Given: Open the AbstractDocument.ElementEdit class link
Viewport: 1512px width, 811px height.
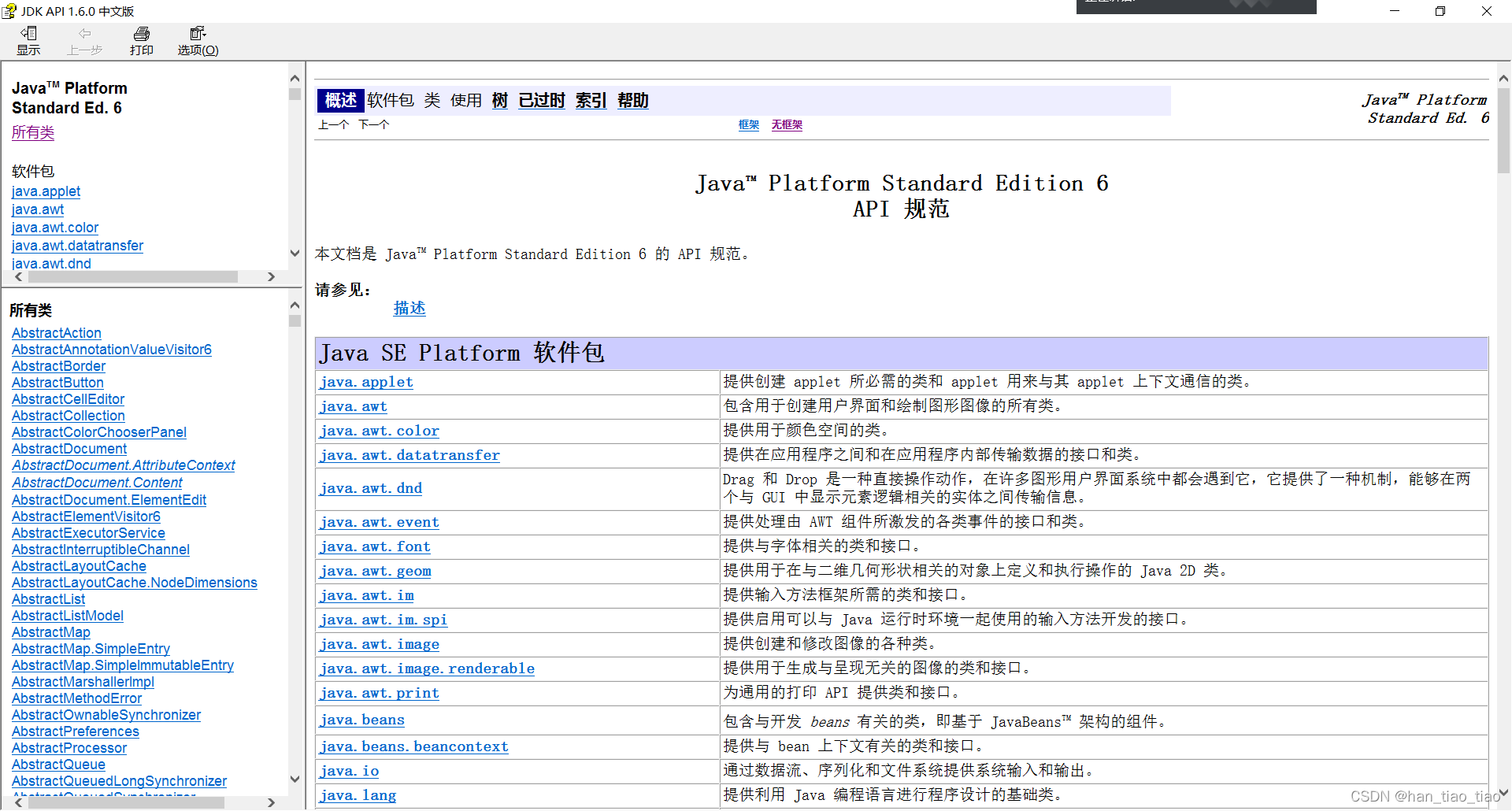Looking at the screenshot, I should [109, 500].
